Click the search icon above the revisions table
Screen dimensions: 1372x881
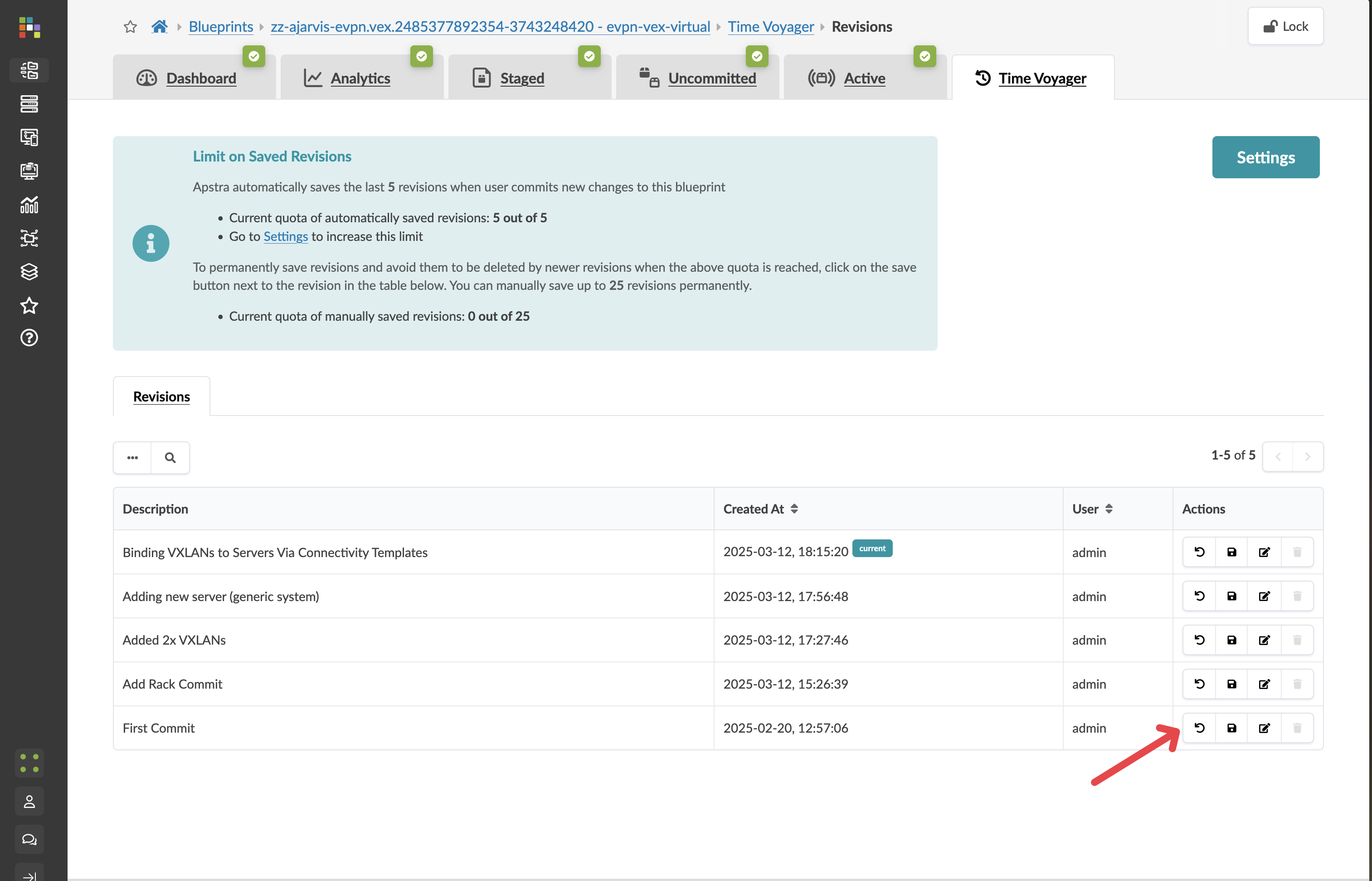click(170, 458)
